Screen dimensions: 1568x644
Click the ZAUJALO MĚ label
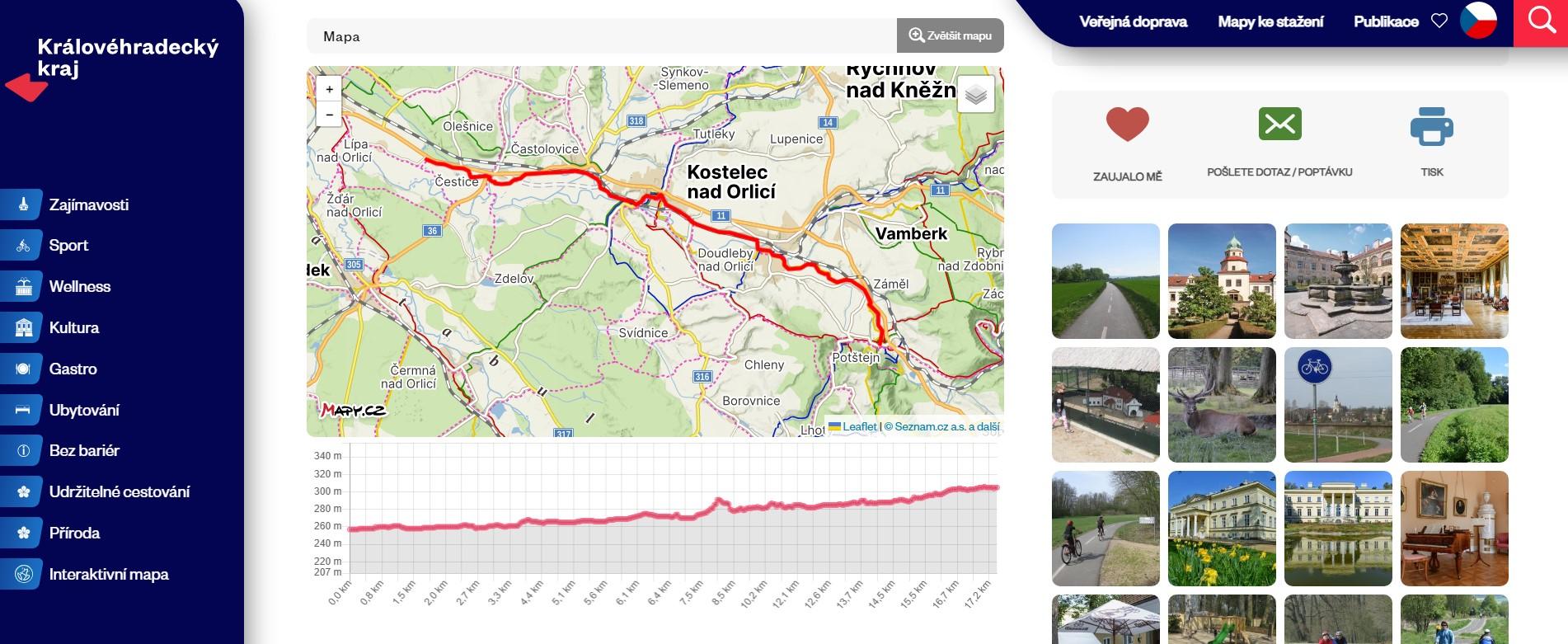[1127, 176]
